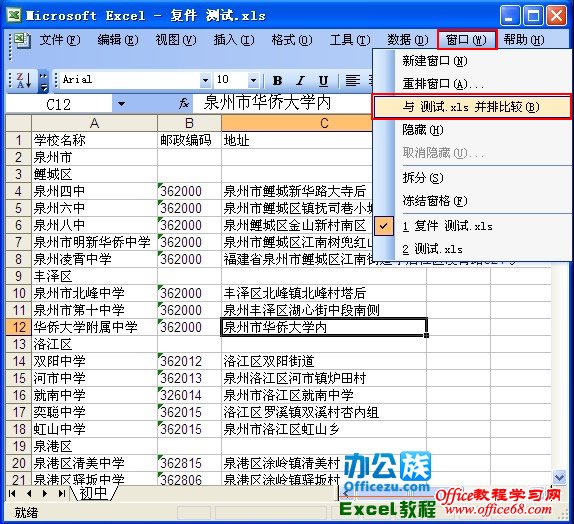This screenshot has width=574, height=524.
Task: Click cell 泉州市洛江区虹山乡
Action: click(x=324, y=429)
